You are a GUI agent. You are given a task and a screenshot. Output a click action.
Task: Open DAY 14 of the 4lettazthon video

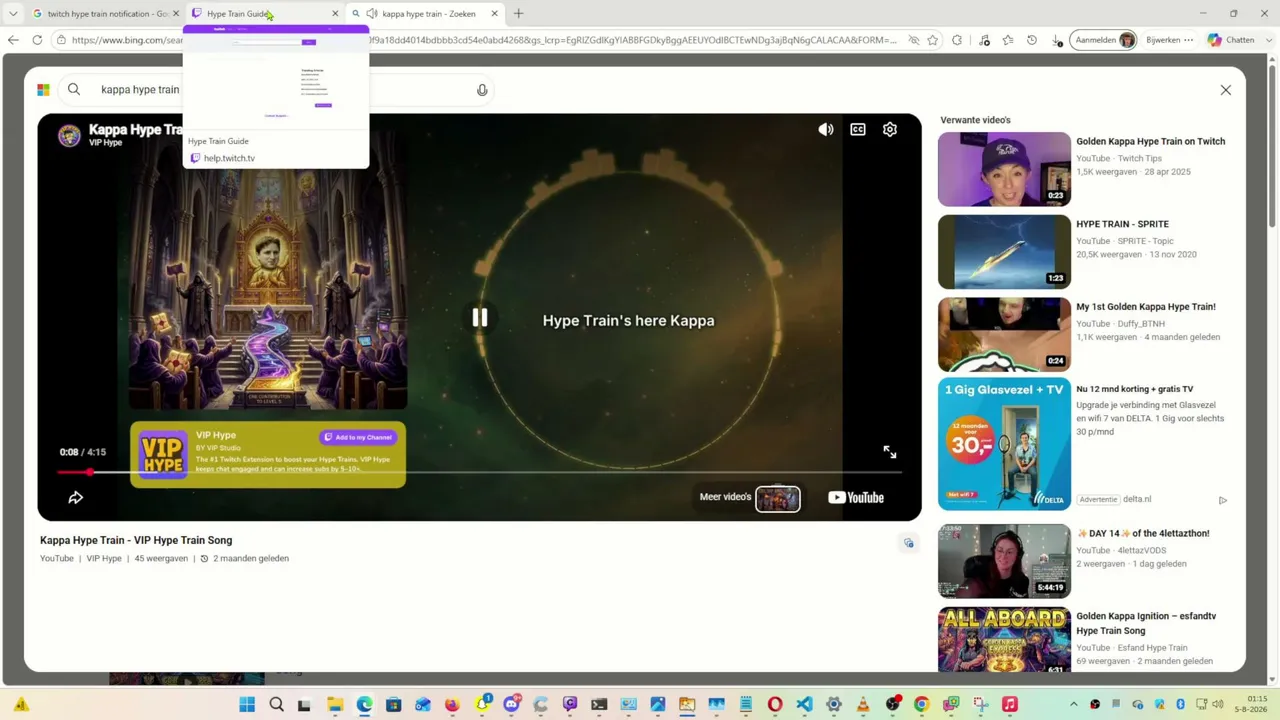pos(1143,533)
